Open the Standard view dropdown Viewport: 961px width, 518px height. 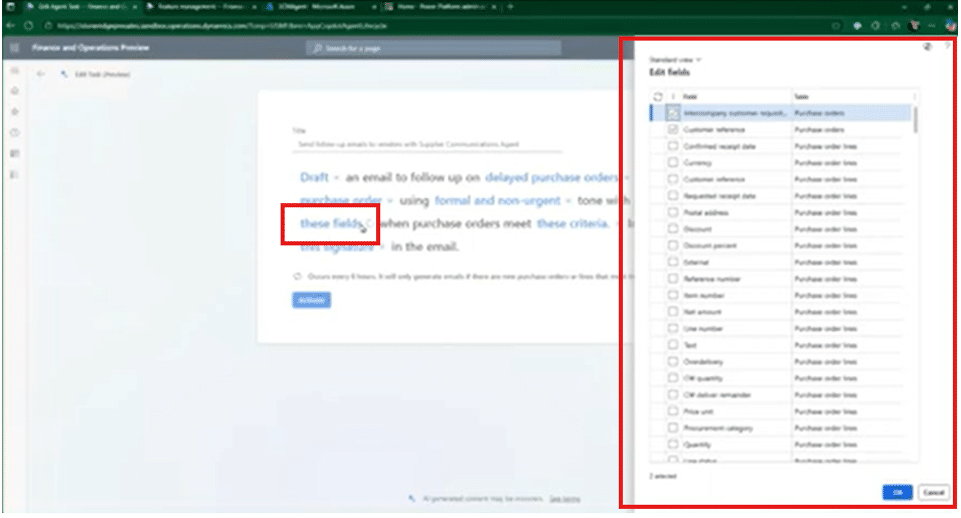click(x=675, y=60)
